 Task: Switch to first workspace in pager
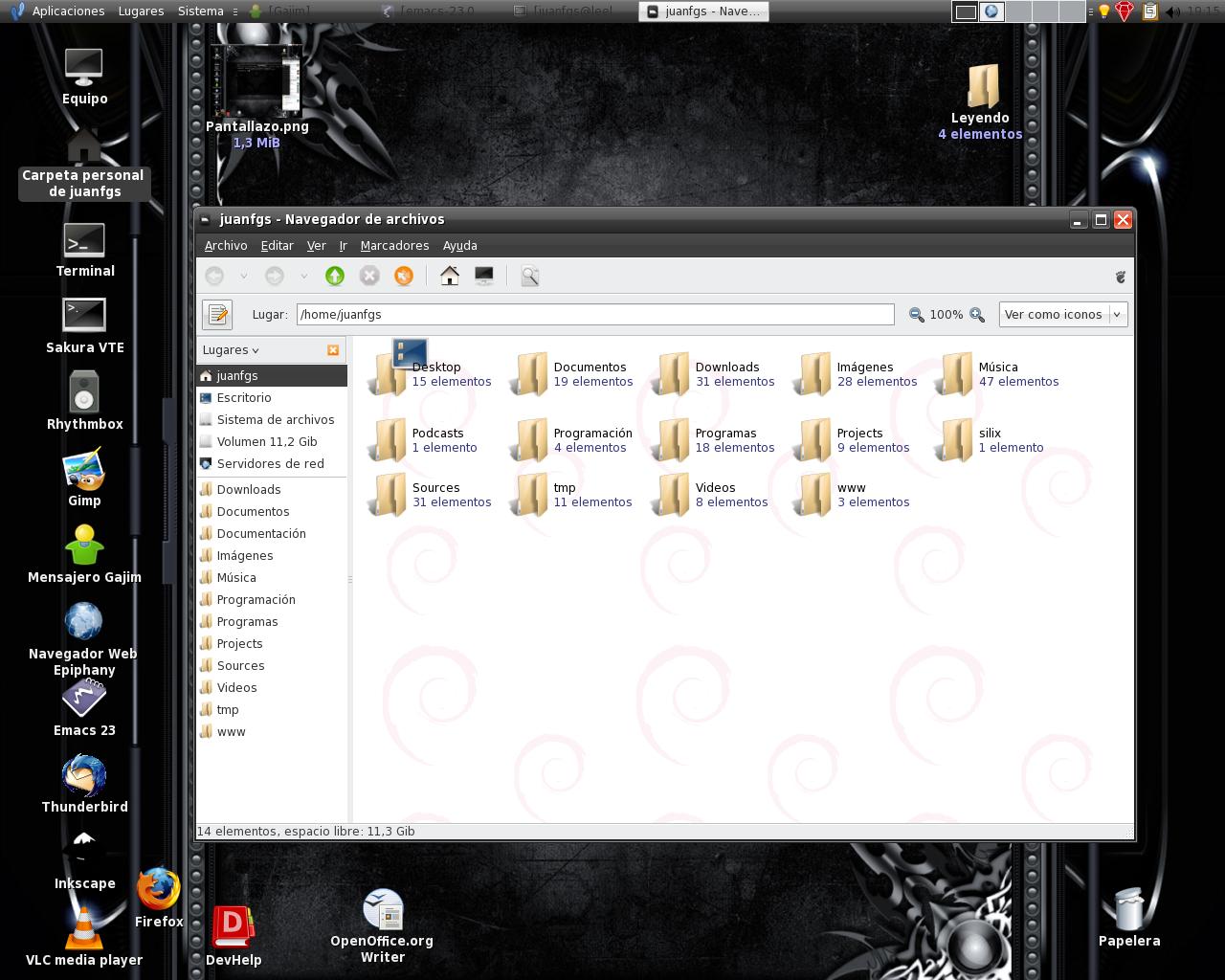click(966, 11)
